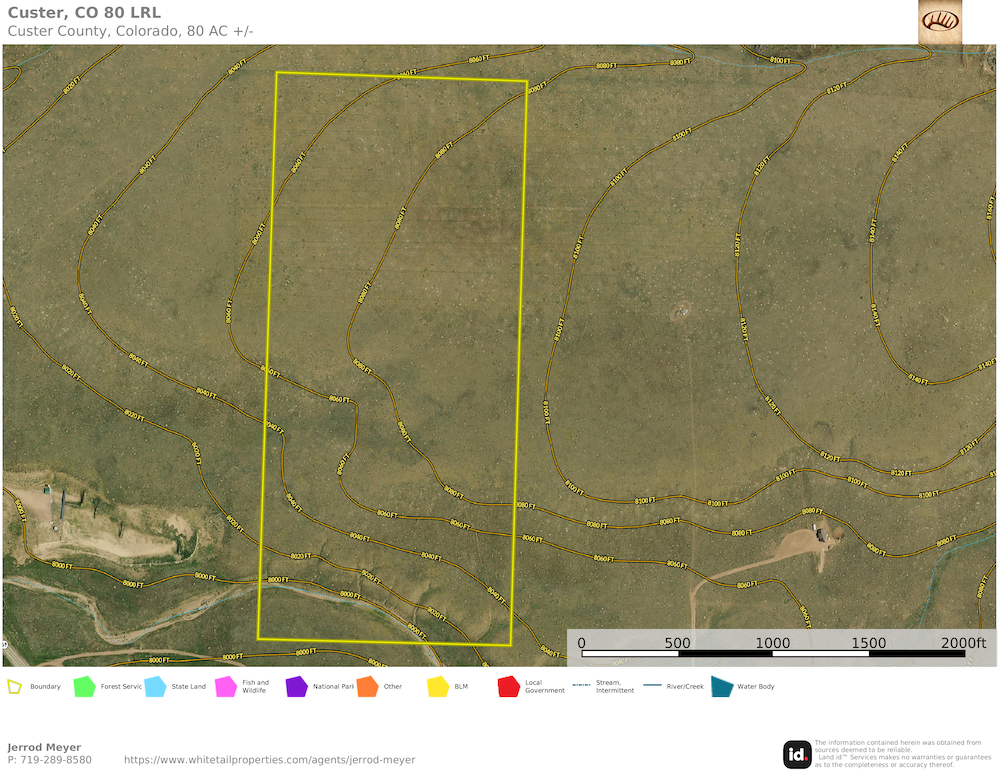Click the 1000 mark on scale bar
This screenshot has height=773, width=1000.
[x=772, y=643]
